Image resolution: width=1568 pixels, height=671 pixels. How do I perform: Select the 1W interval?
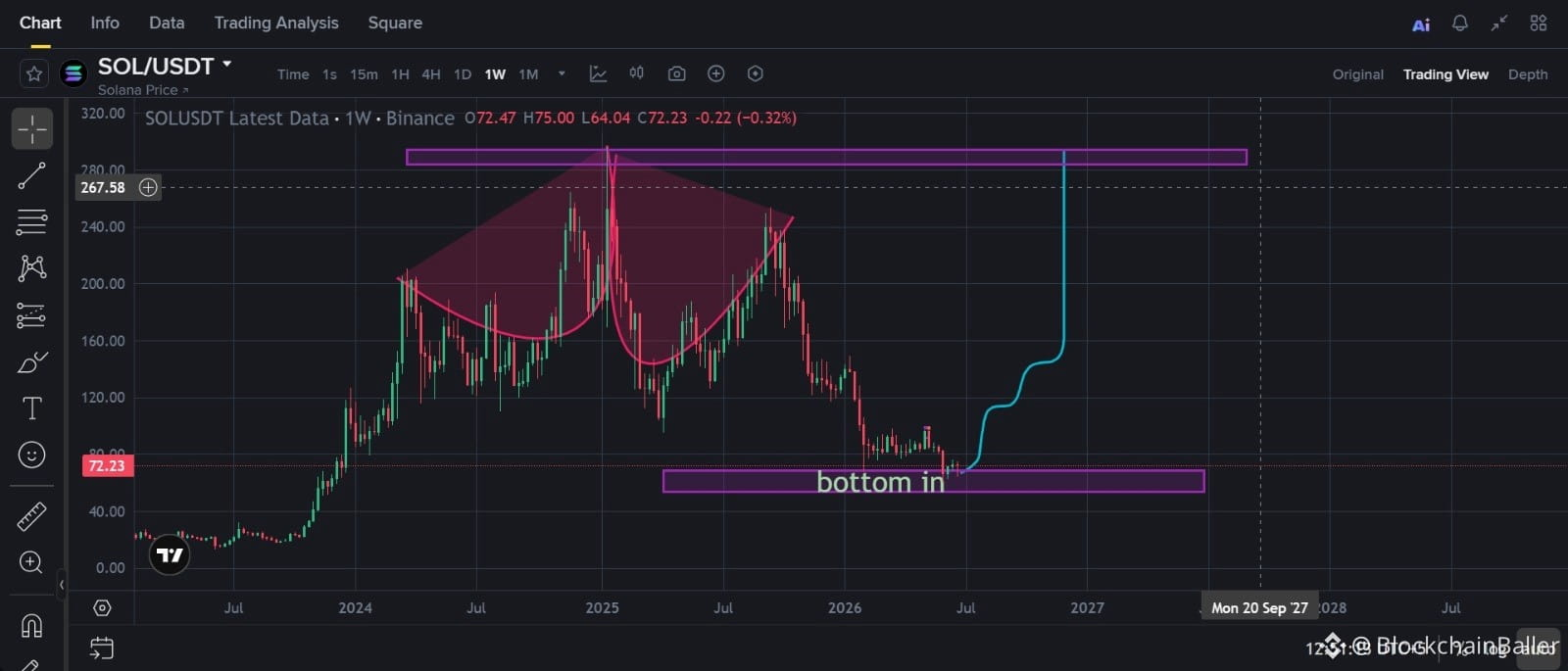pyautogui.click(x=495, y=74)
